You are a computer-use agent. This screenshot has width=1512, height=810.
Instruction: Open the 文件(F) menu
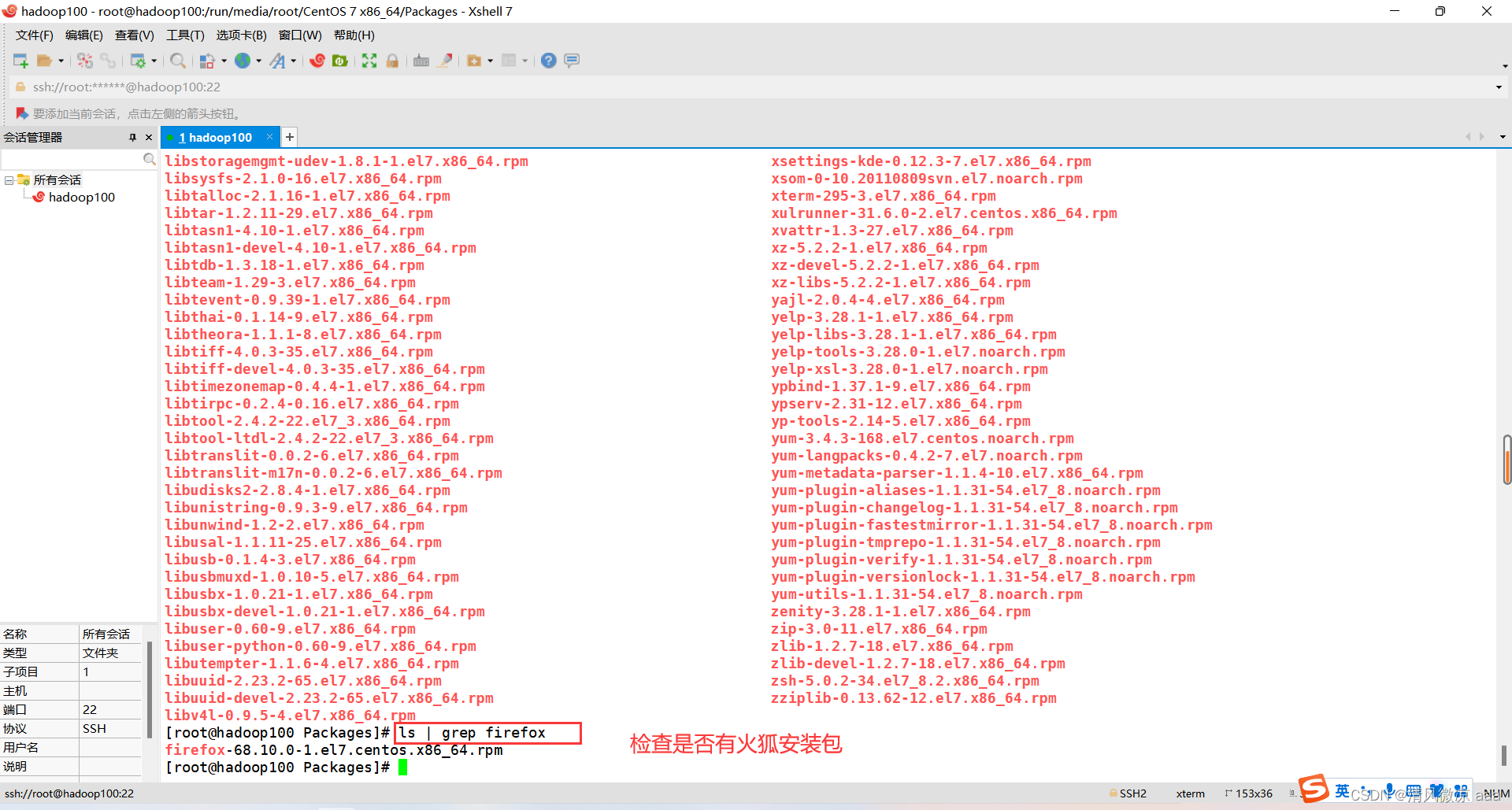pyautogui.click(x=35, y=35)
